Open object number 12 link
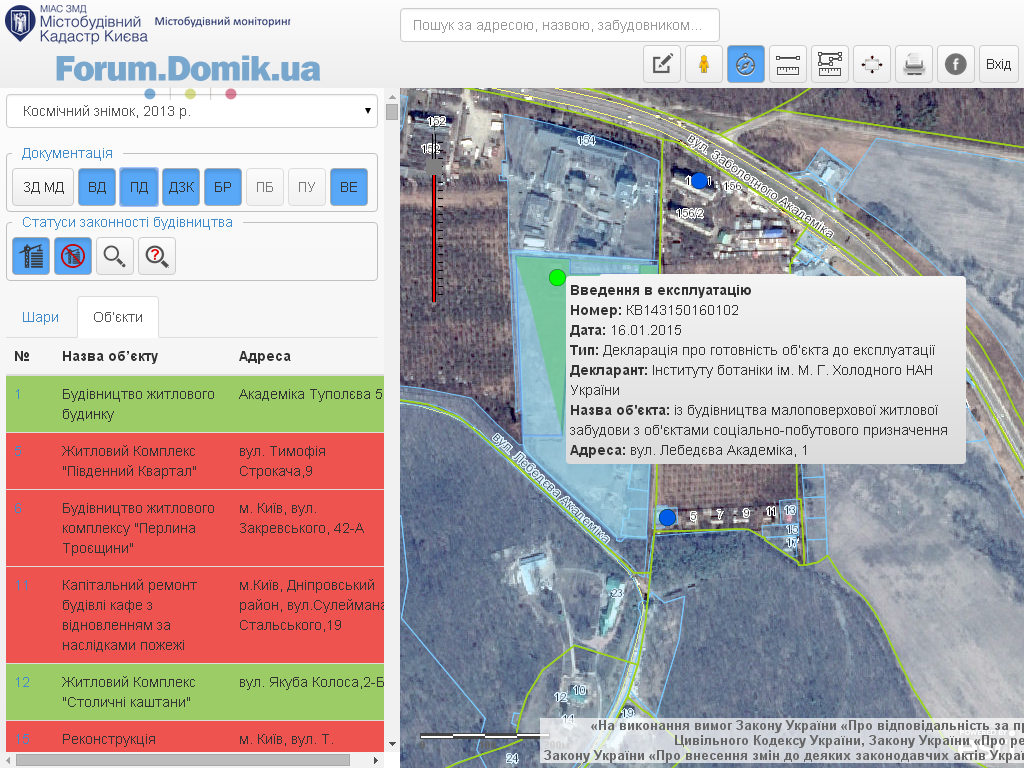 pyautogui.click(x=22, y=682)
